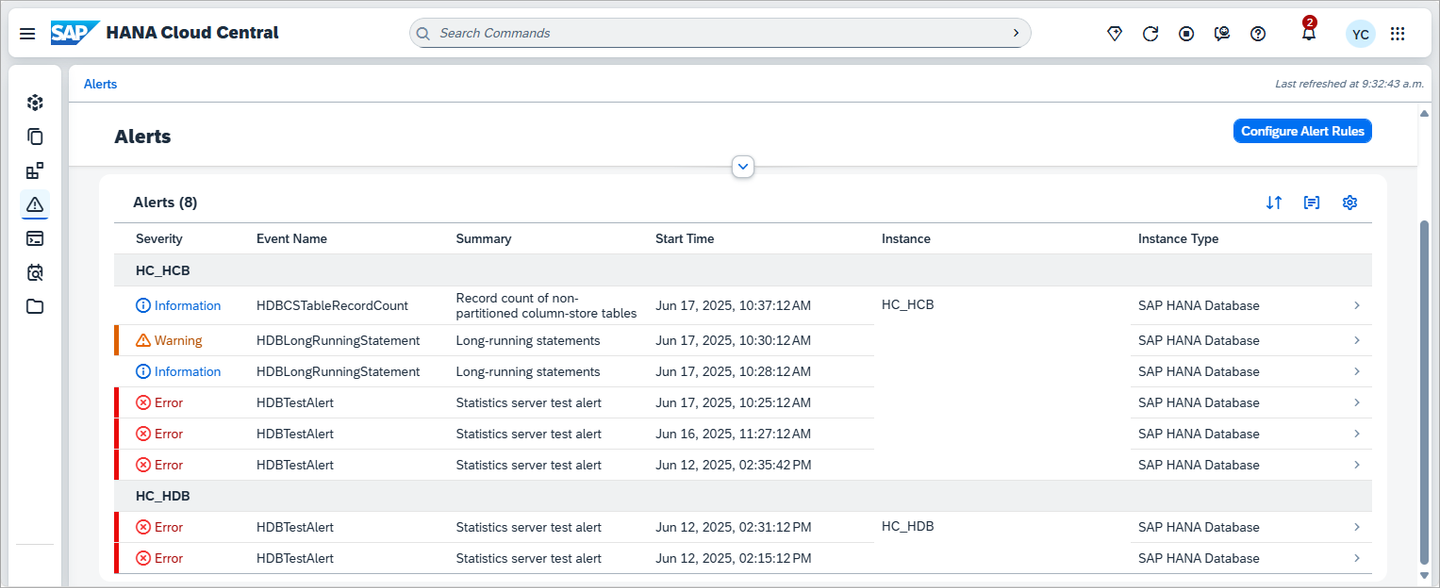
Task: Open chevron for 10:28:12 AM Information alert
Action: tap(1357, 371)
